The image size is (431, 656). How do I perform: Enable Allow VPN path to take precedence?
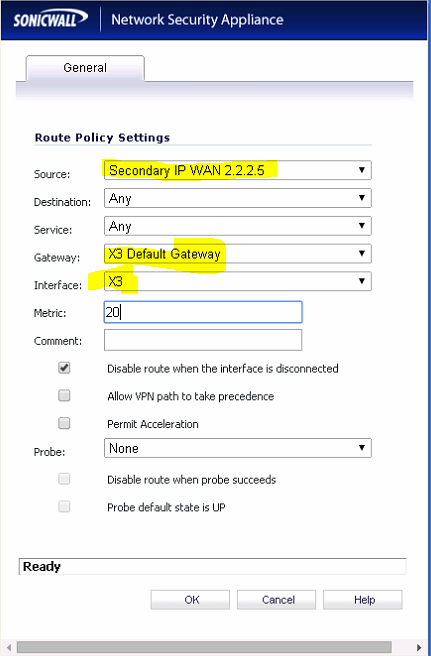click(64, 395)
